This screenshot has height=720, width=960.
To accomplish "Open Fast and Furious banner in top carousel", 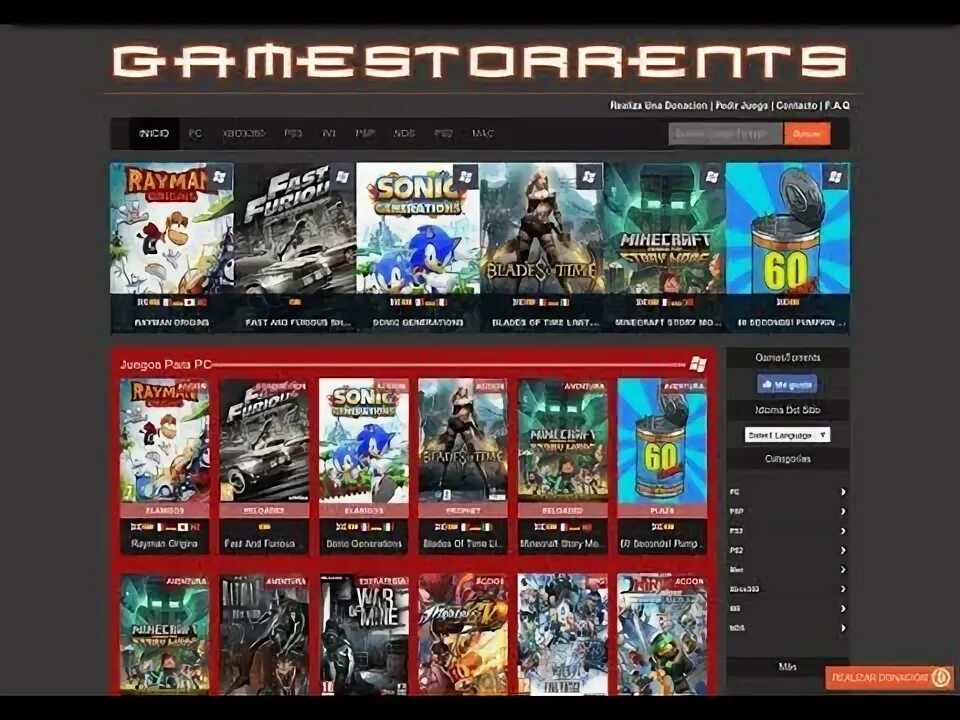I will 294,247.
